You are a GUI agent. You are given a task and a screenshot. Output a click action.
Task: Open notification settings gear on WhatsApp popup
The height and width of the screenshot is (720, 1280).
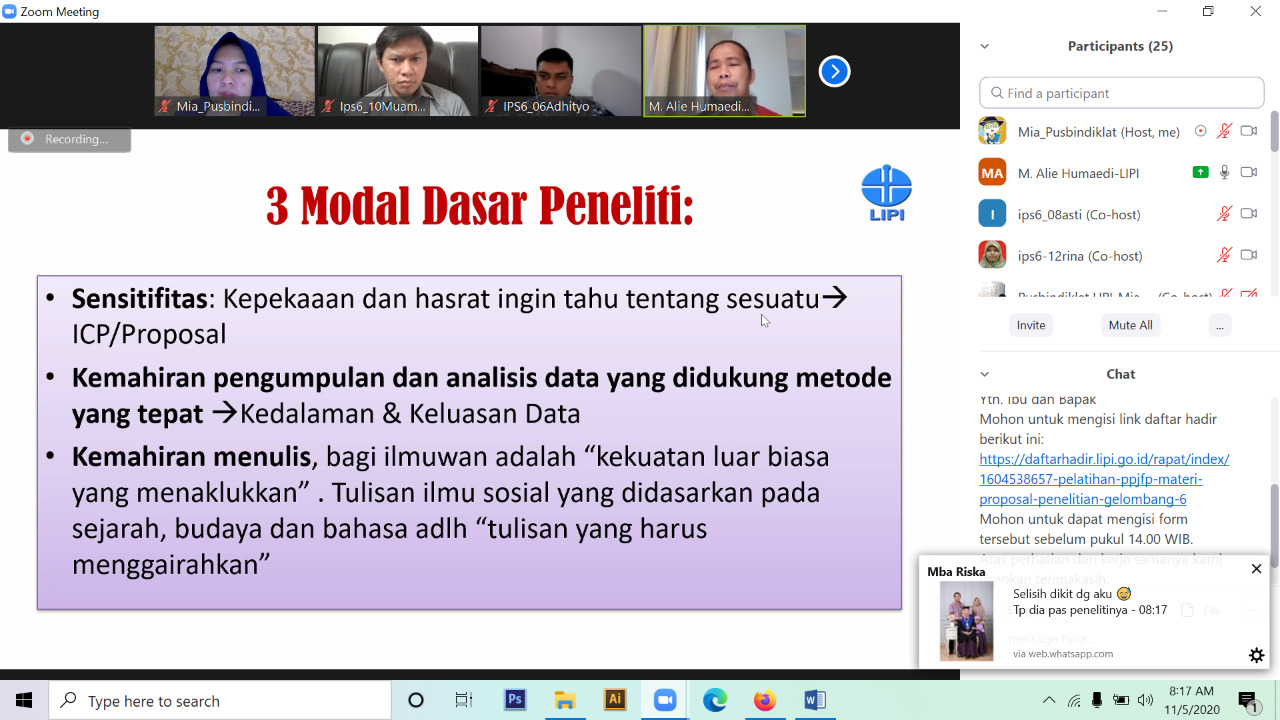point(1256,656)
